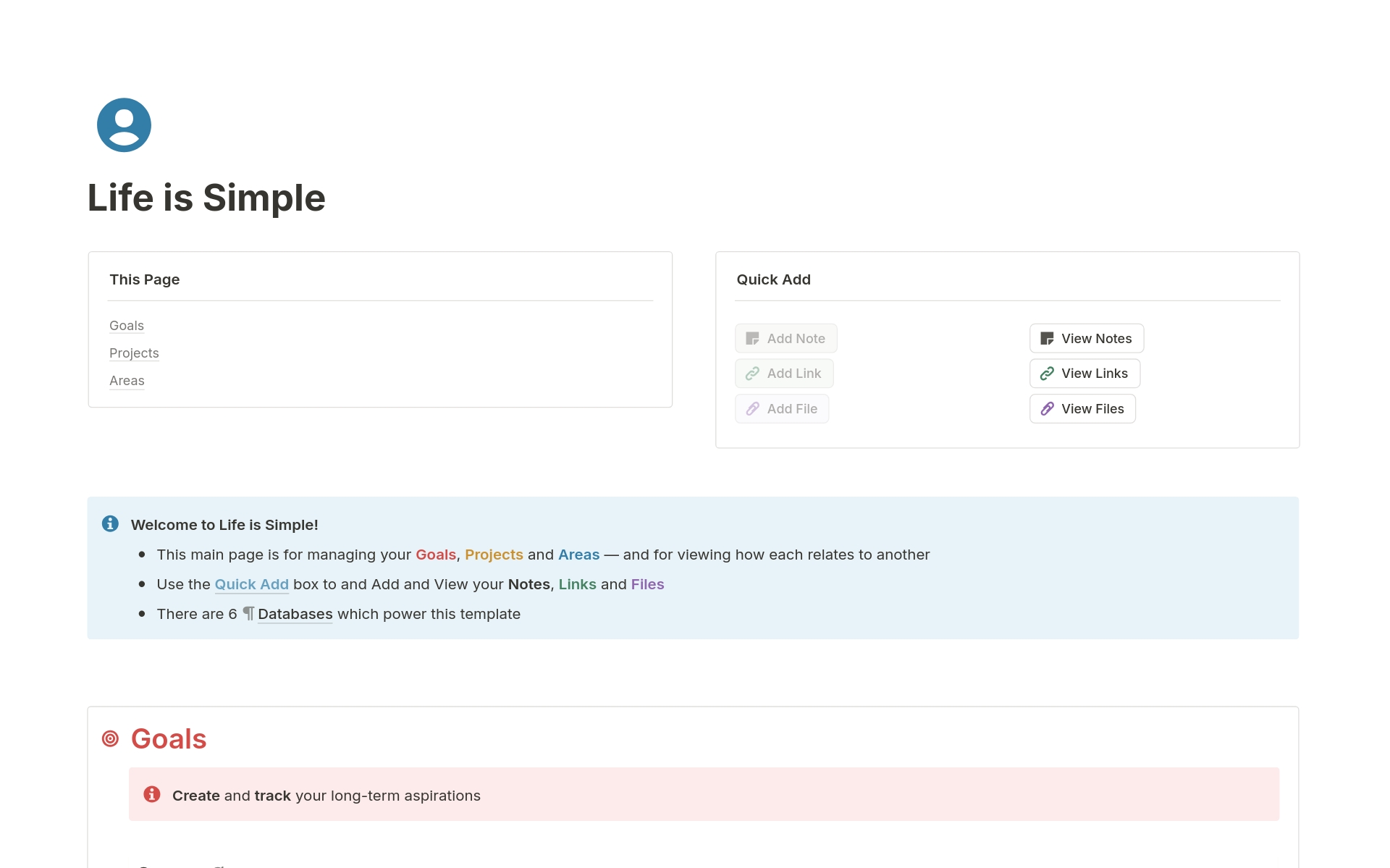This screenshot has height=868, width=1390.
Task: Click the blue user avatar page icon
Action: [124, 125]
